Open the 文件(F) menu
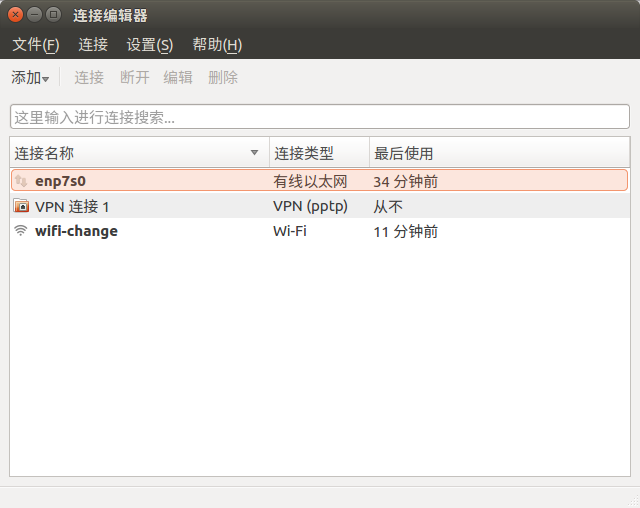Screen dimensions: 640x508 pos(35,45)
